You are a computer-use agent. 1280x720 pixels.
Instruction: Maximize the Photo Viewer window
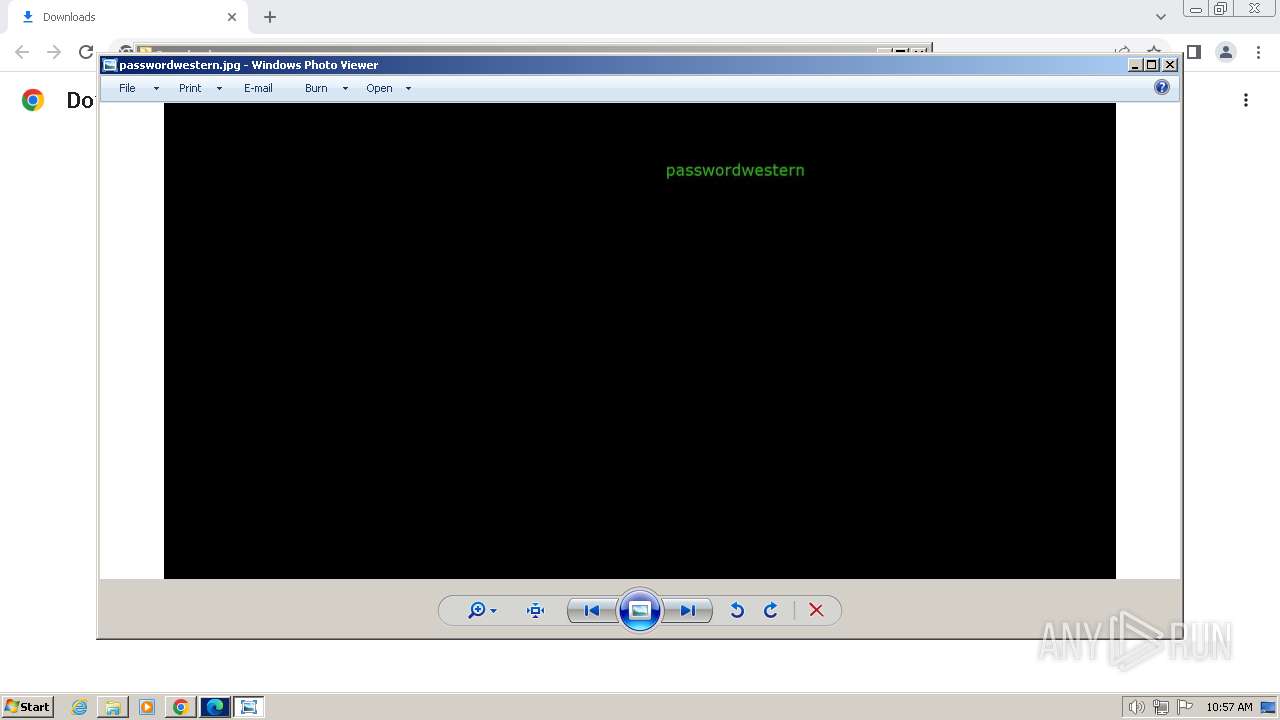[x=1152, y=65]
